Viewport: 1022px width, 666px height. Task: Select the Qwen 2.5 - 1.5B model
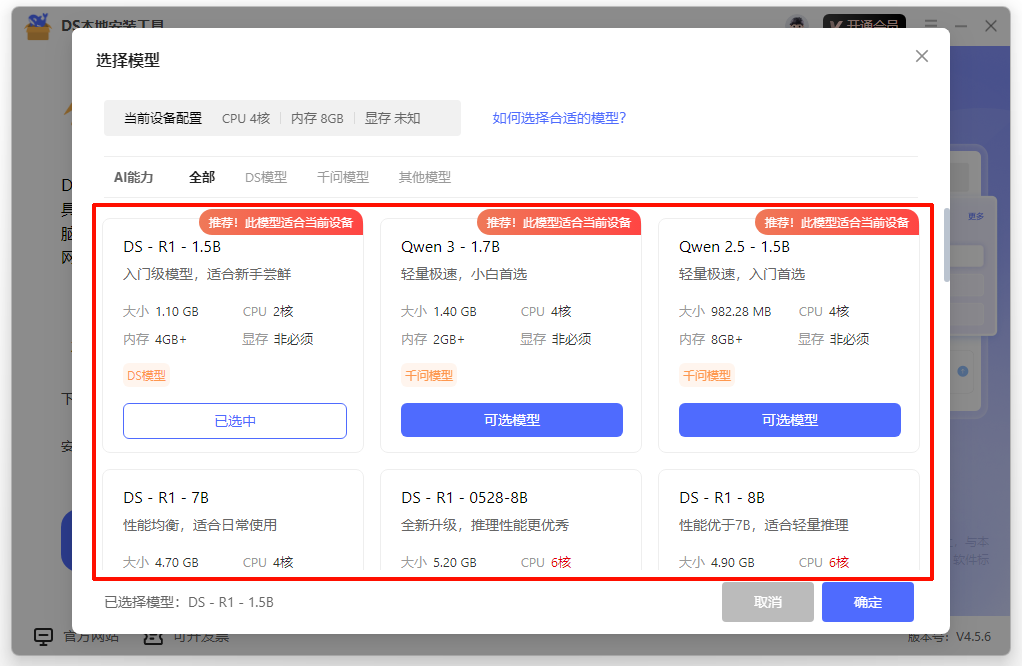click(x=790, y=420)
